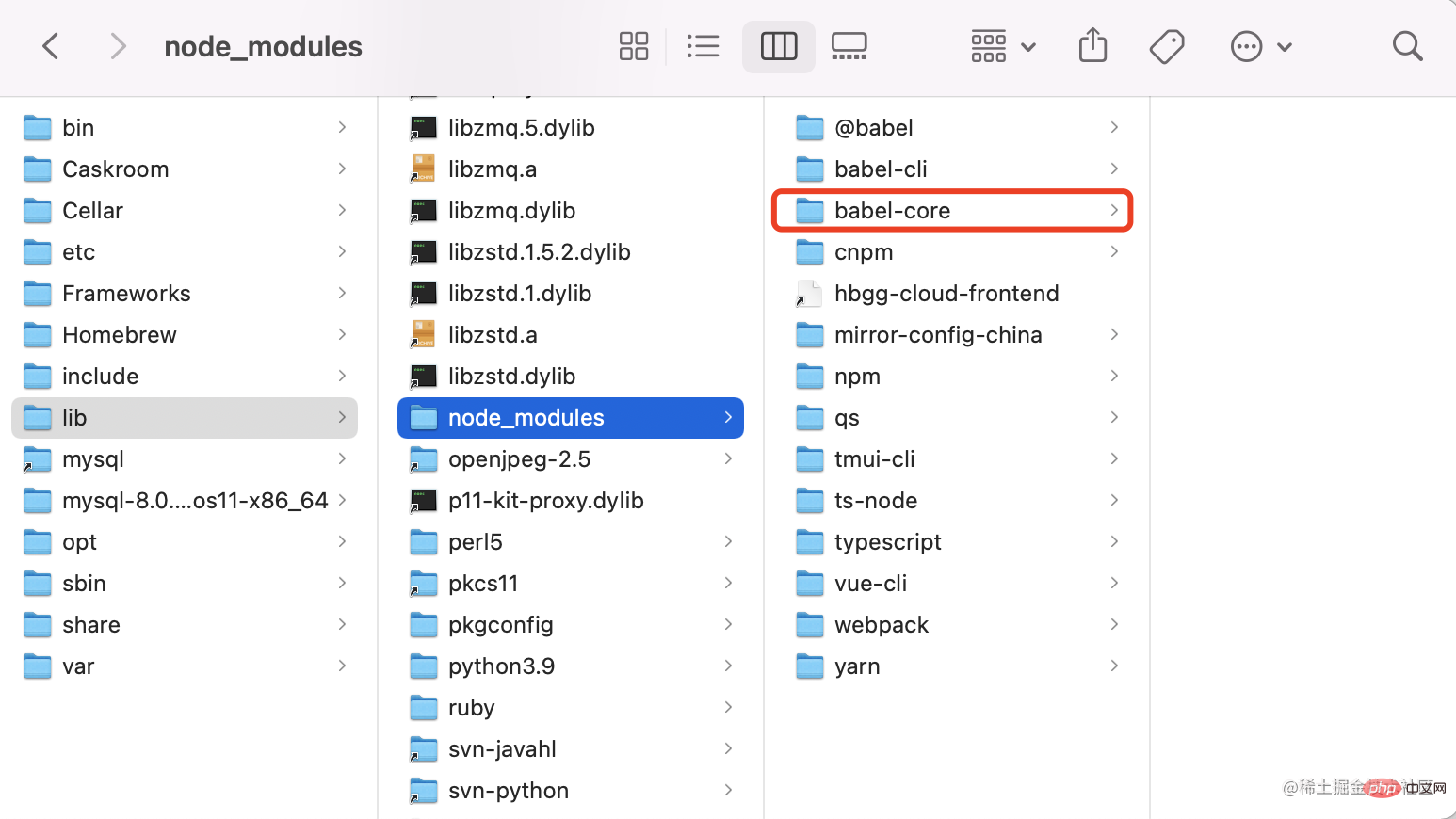Click the include folder icon

[x=38, y=377]
